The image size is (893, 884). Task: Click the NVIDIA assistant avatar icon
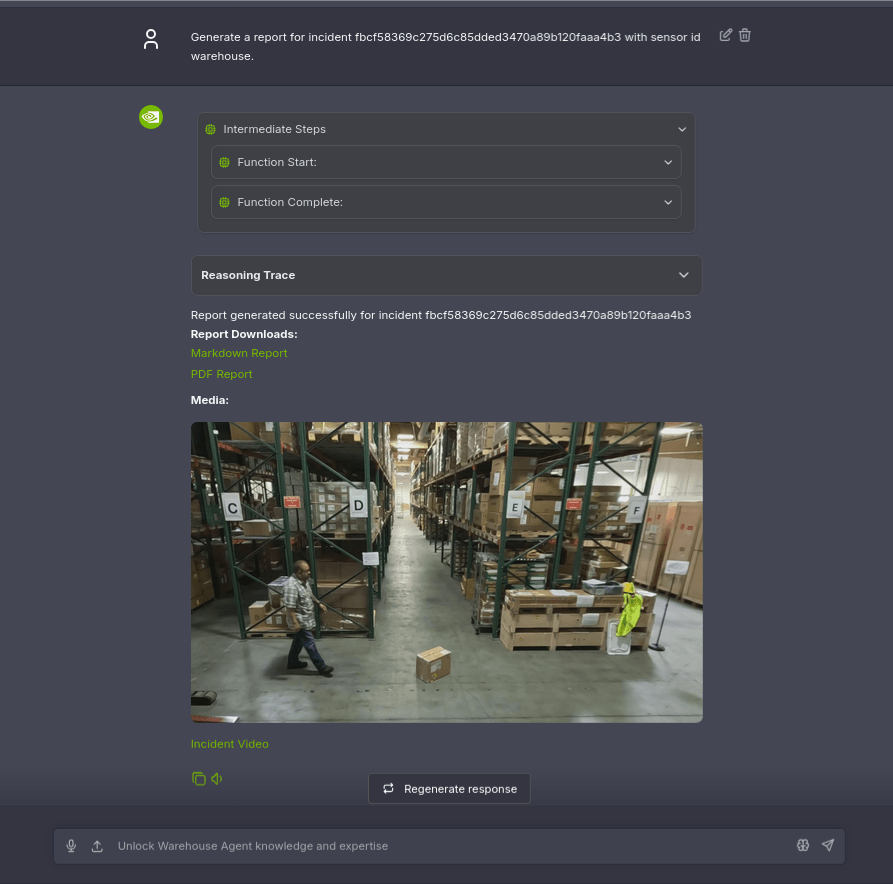click(x=151, y=117)
